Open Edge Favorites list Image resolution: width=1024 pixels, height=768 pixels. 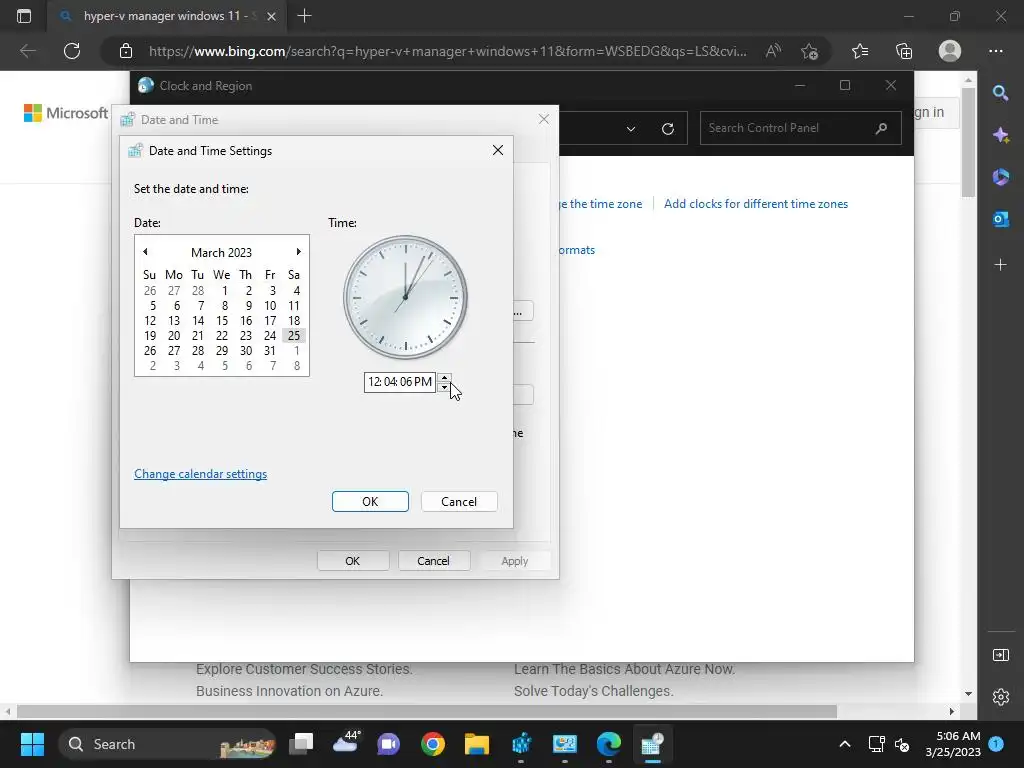point(860,51)
